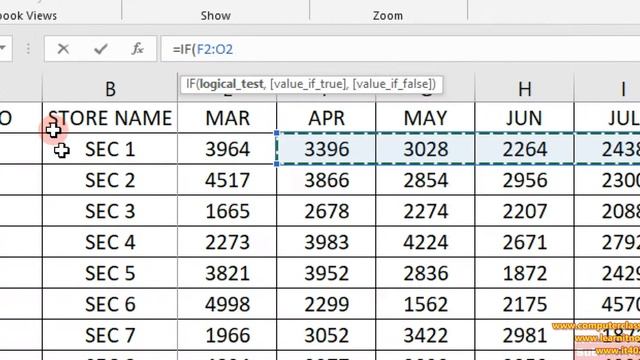Select column H header
This screenshot has width=640, height=360.
coord(524,89)
